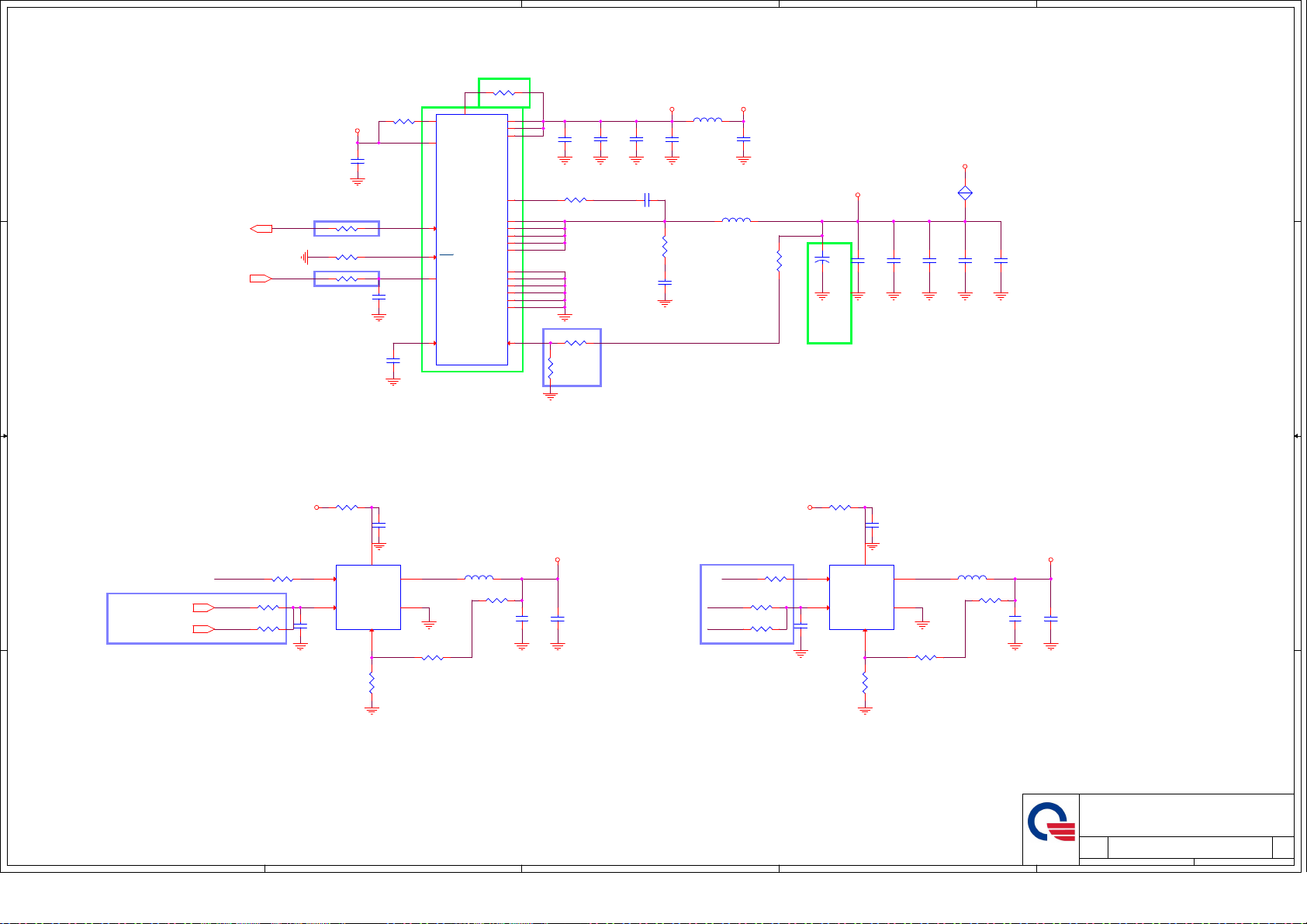Select polarized capacitor inside green box
Image resolution: width=1307 pixels, height=924 pixels.
822,261
